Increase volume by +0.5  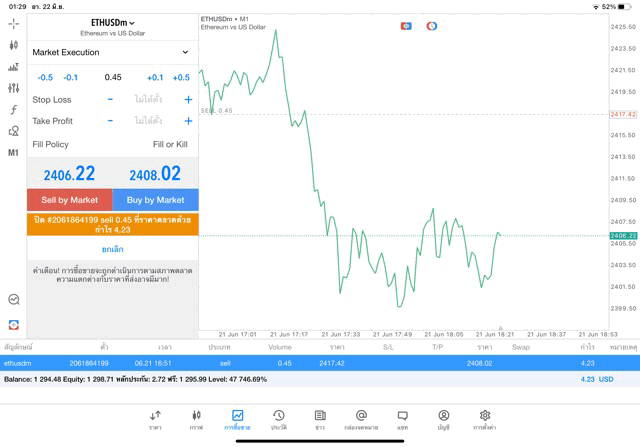pyautogui.click(x=181, y=77)
